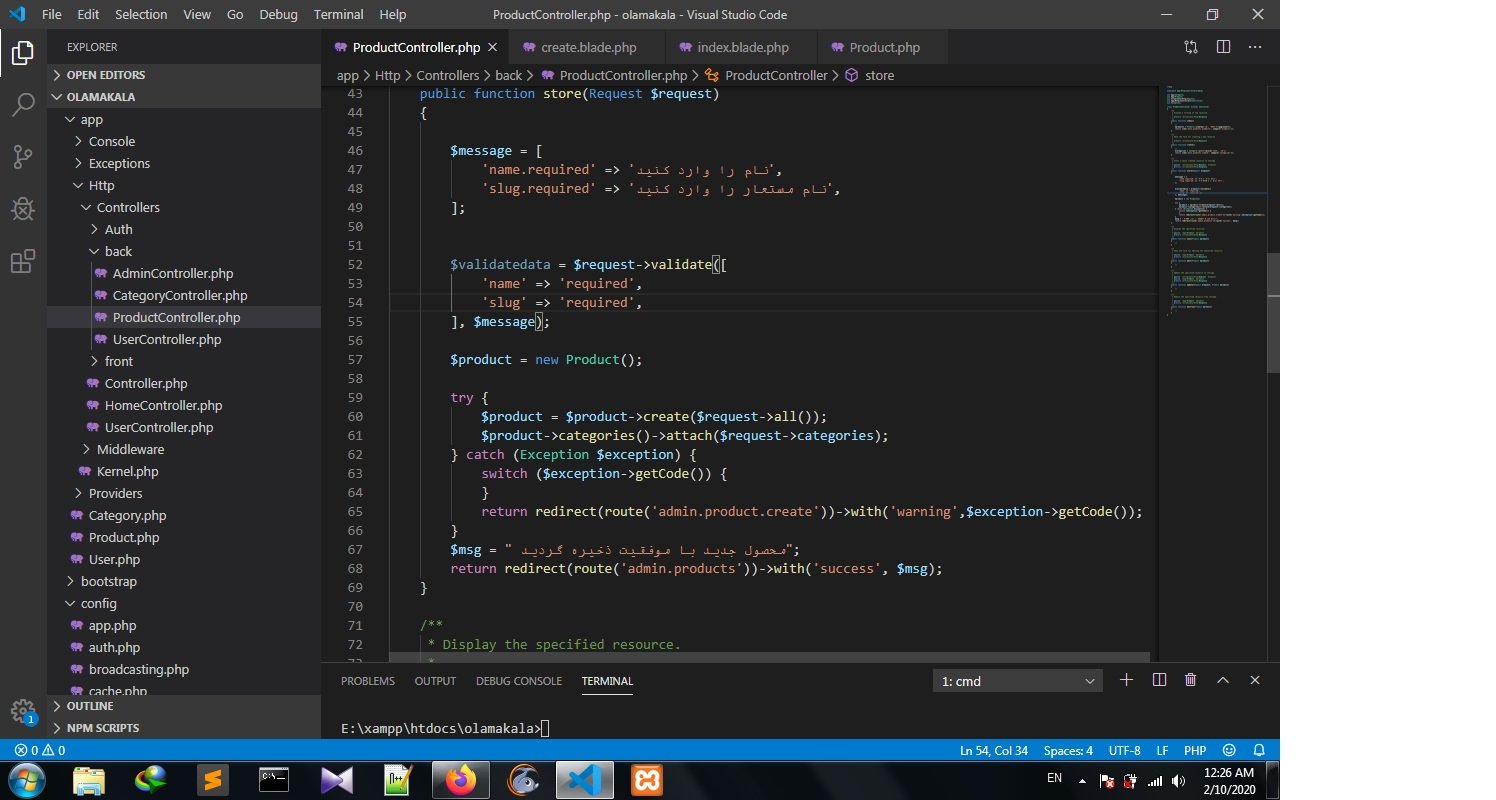The height and width of the screenshot is (800, 1496).
Task: Open Windows Start menu
Action: point(27,779)
